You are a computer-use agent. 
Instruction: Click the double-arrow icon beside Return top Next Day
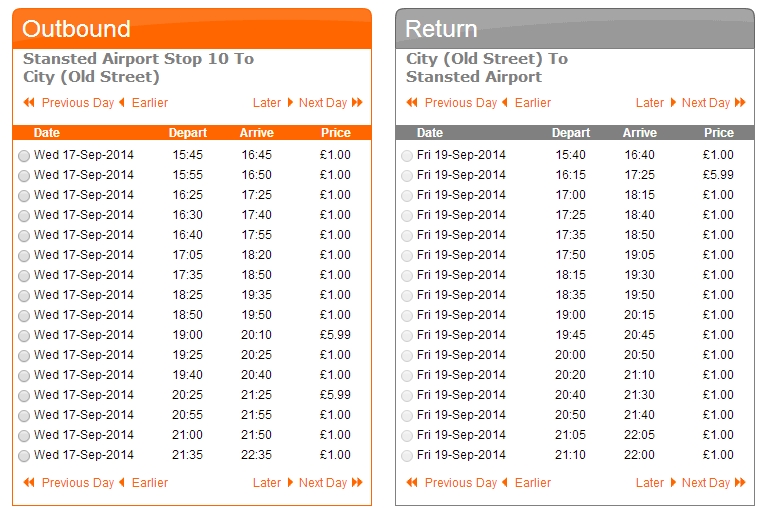(x=740, y=102)
